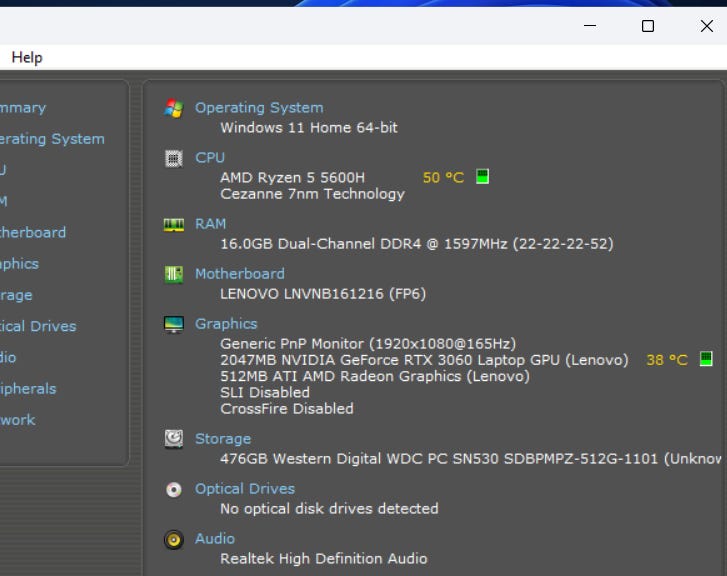Select Optical Drives in the sidebar

[x=38, y=326]
